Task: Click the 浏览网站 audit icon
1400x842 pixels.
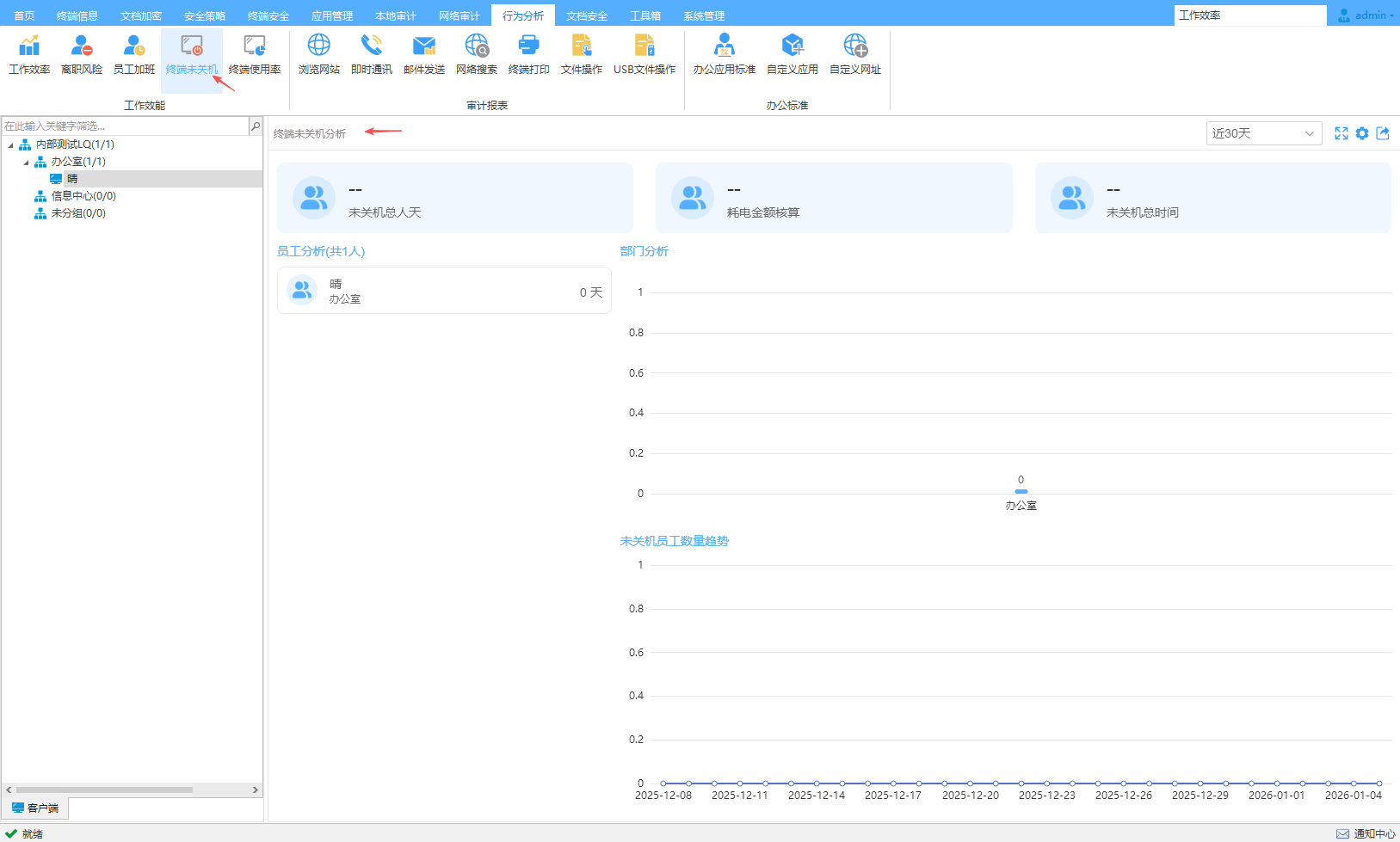Action: click(x=318, y=54)
